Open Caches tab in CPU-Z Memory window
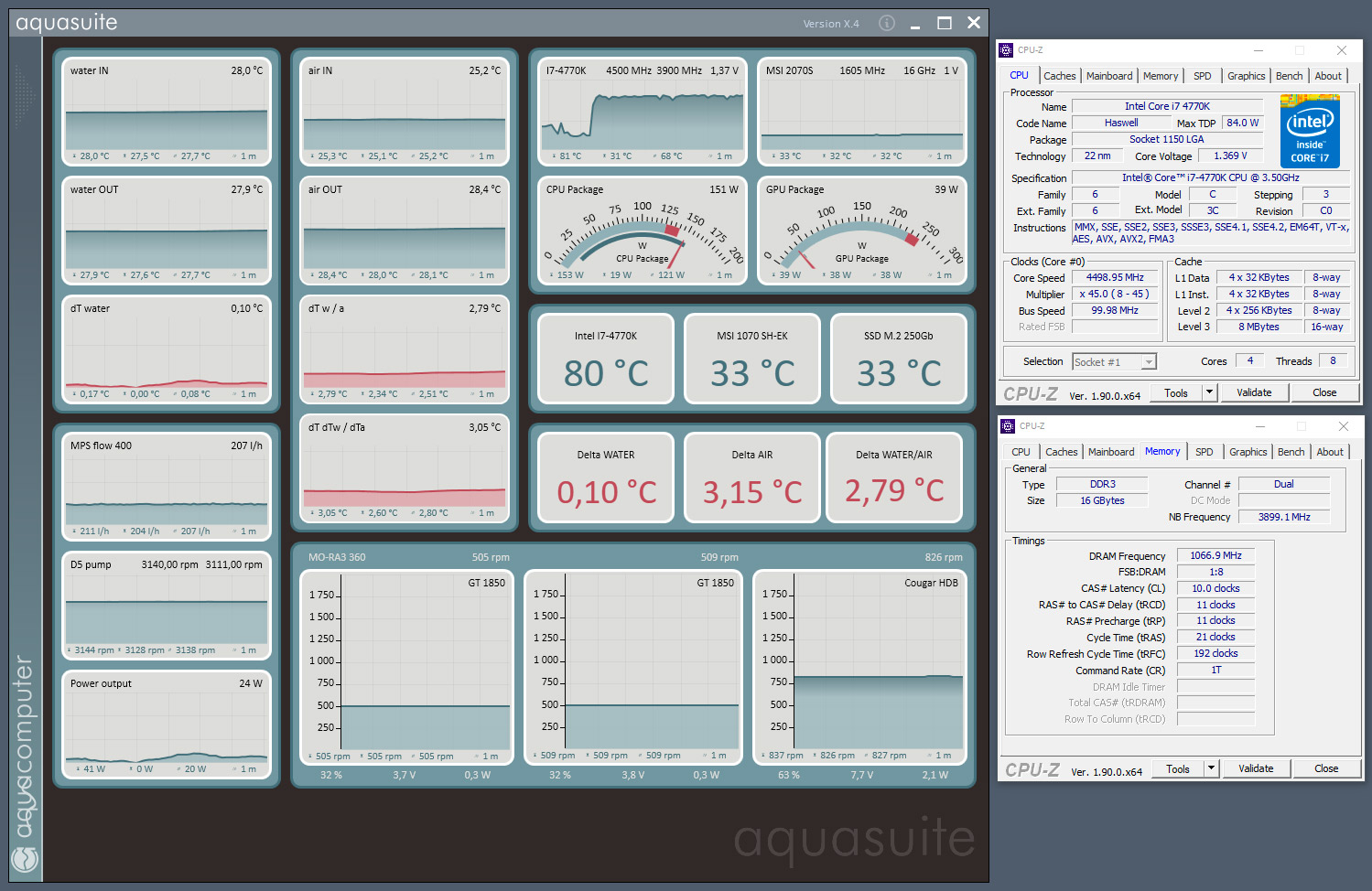The image size is (1372, 891). 1061,452
